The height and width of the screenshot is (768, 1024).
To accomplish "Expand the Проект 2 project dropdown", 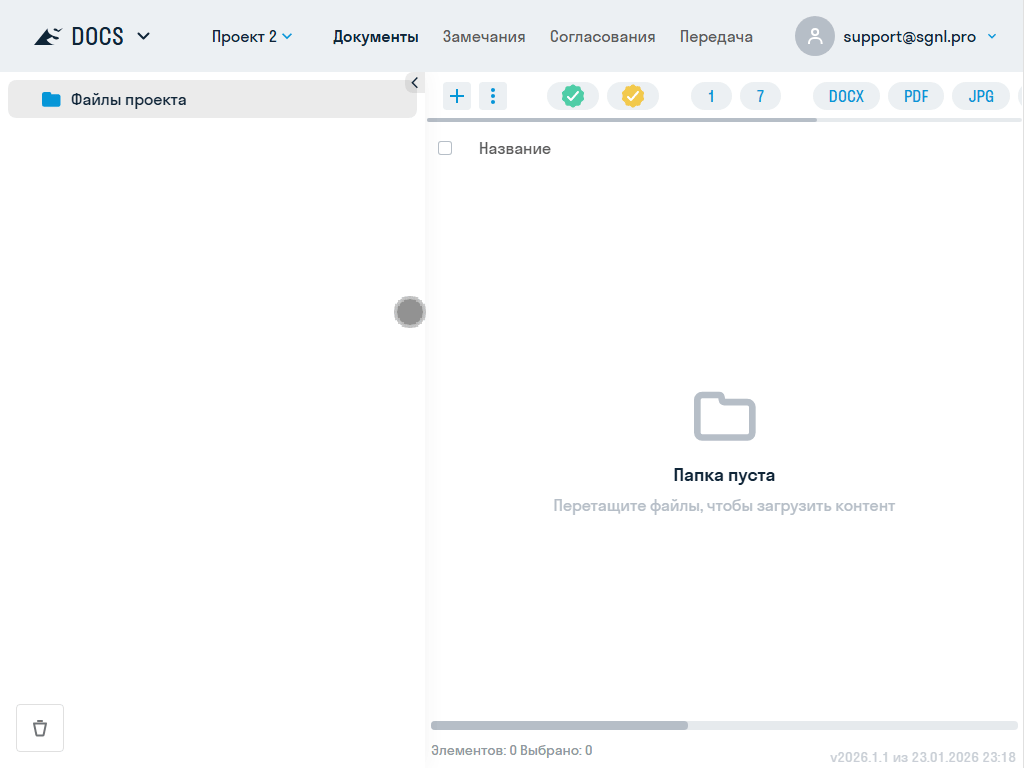I will pyautogui.click(x=252, y=37).
